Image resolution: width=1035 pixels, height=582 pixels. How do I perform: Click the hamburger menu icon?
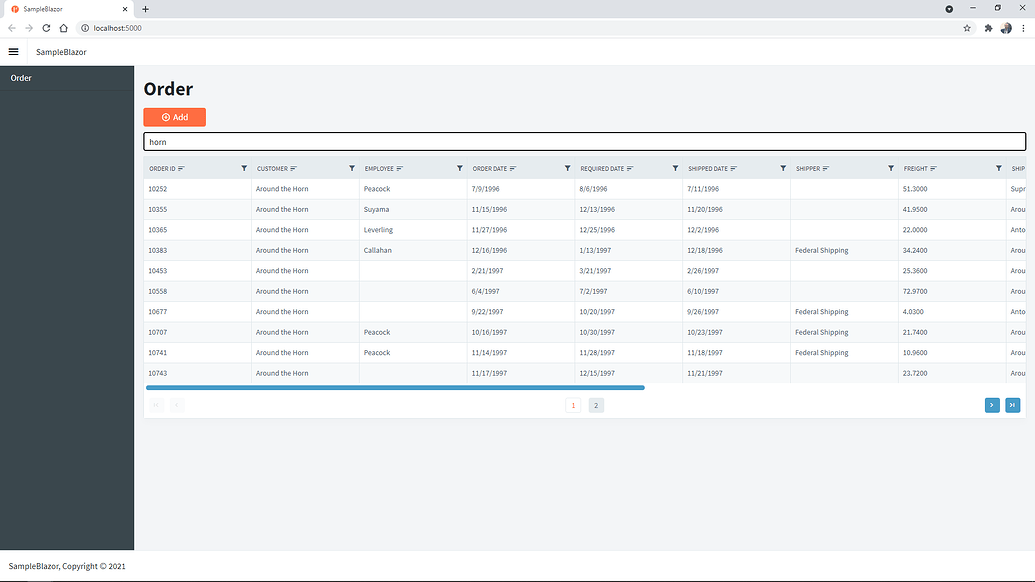click(x=13, y=51)
